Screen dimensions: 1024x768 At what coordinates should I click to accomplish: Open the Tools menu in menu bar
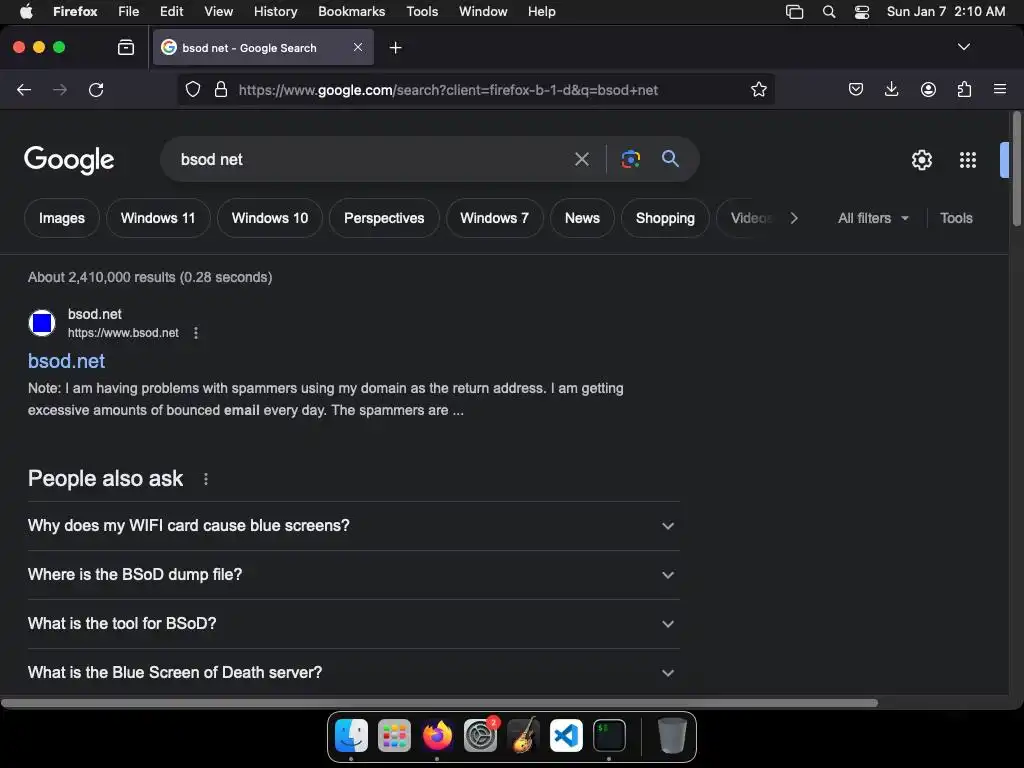(422, 12)
